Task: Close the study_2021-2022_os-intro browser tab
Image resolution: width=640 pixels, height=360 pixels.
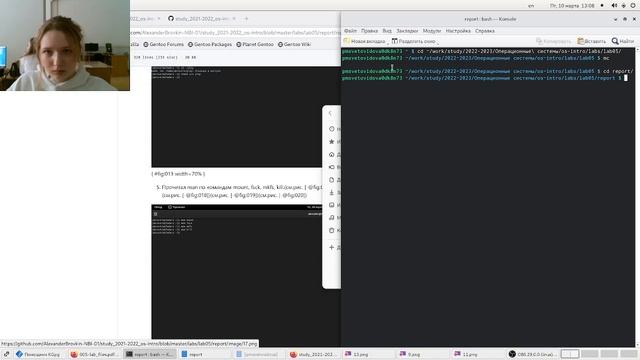Action: tap(234, 19)
